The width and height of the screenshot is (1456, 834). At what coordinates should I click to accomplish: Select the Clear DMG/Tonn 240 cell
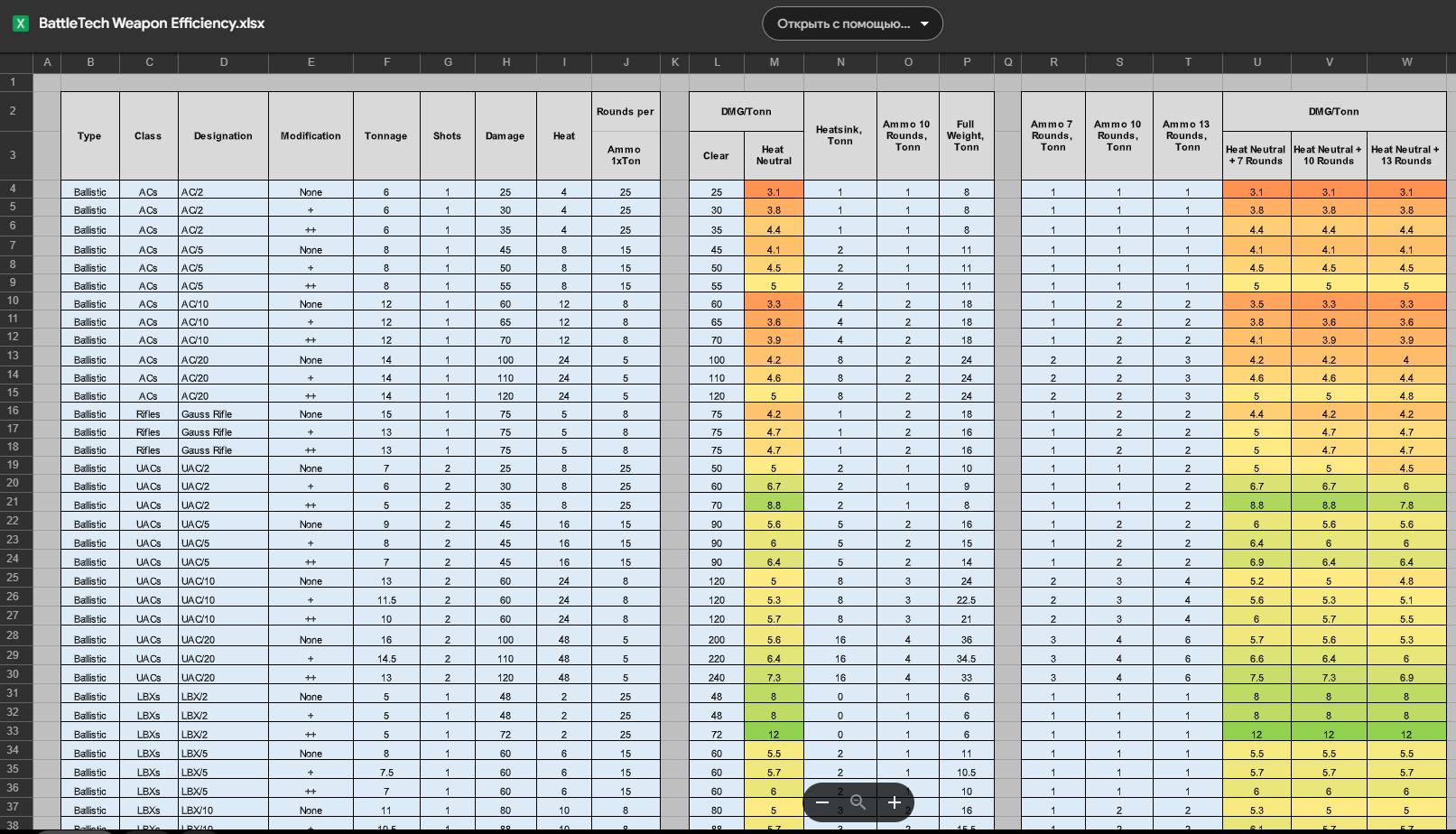[x=717, y=677]
